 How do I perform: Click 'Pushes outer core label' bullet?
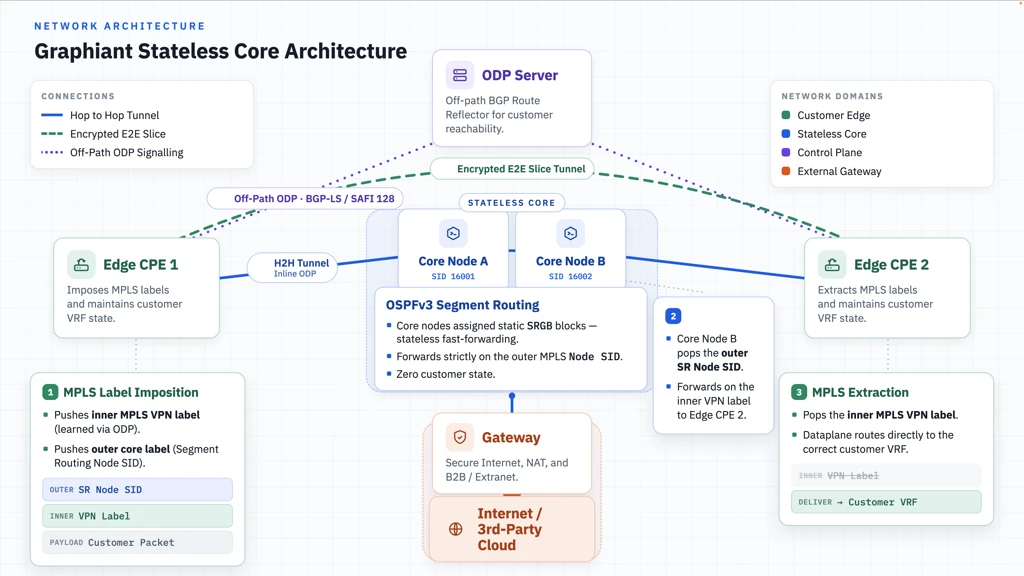click(136, 456)
